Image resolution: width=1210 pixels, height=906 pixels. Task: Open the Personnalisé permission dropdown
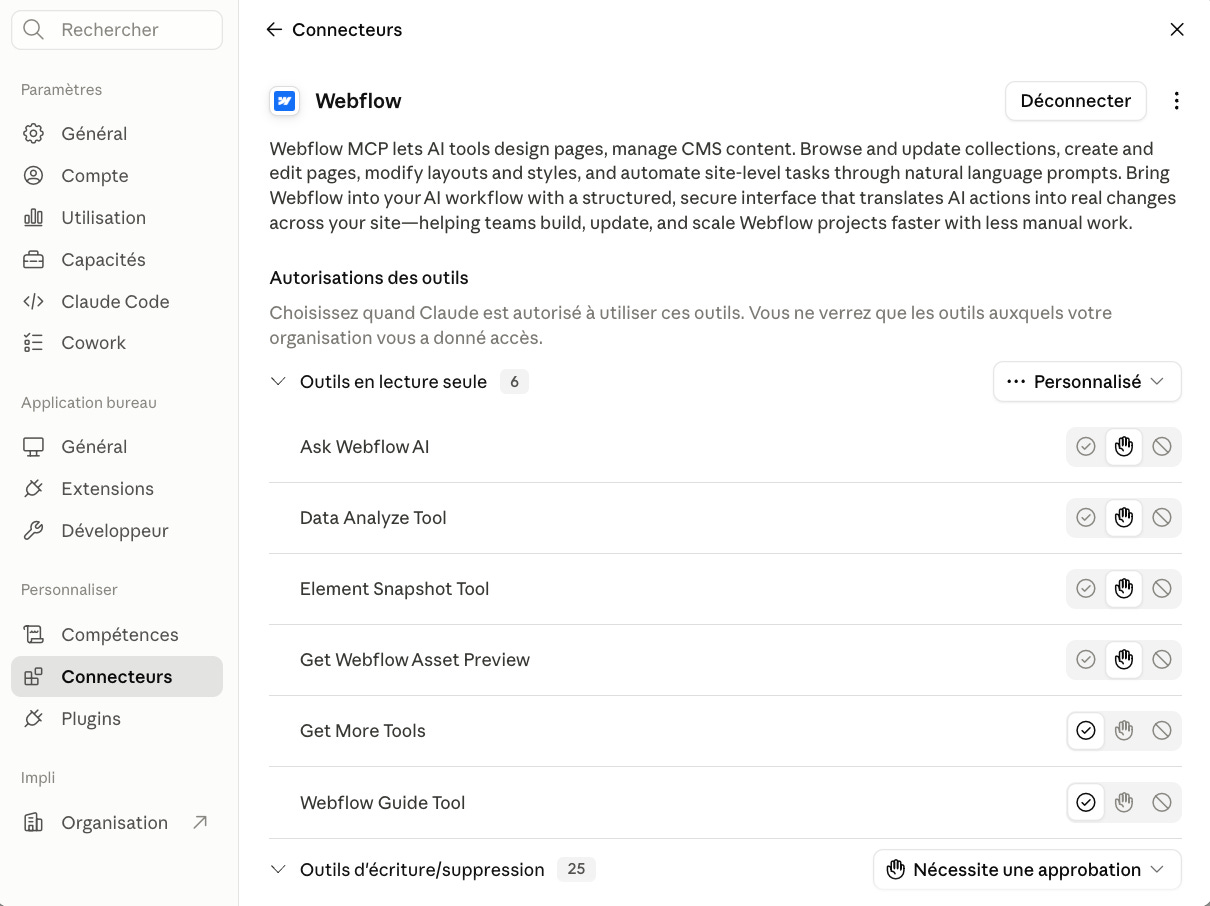[x=1087, y=382]
